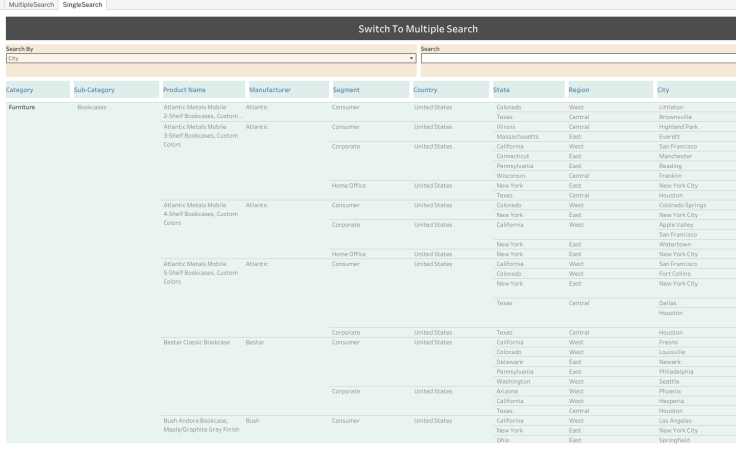
Task: Click the Product Name column header
Action: [184, 90]
